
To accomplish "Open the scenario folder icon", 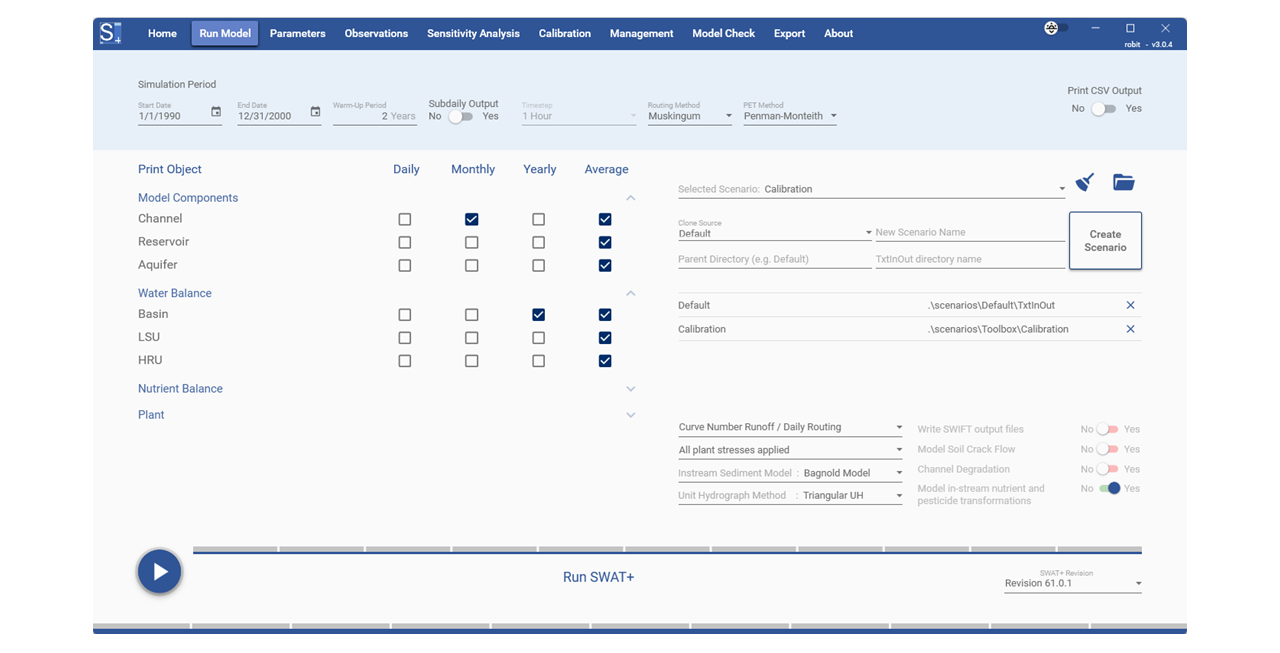I will [1123, 183].
